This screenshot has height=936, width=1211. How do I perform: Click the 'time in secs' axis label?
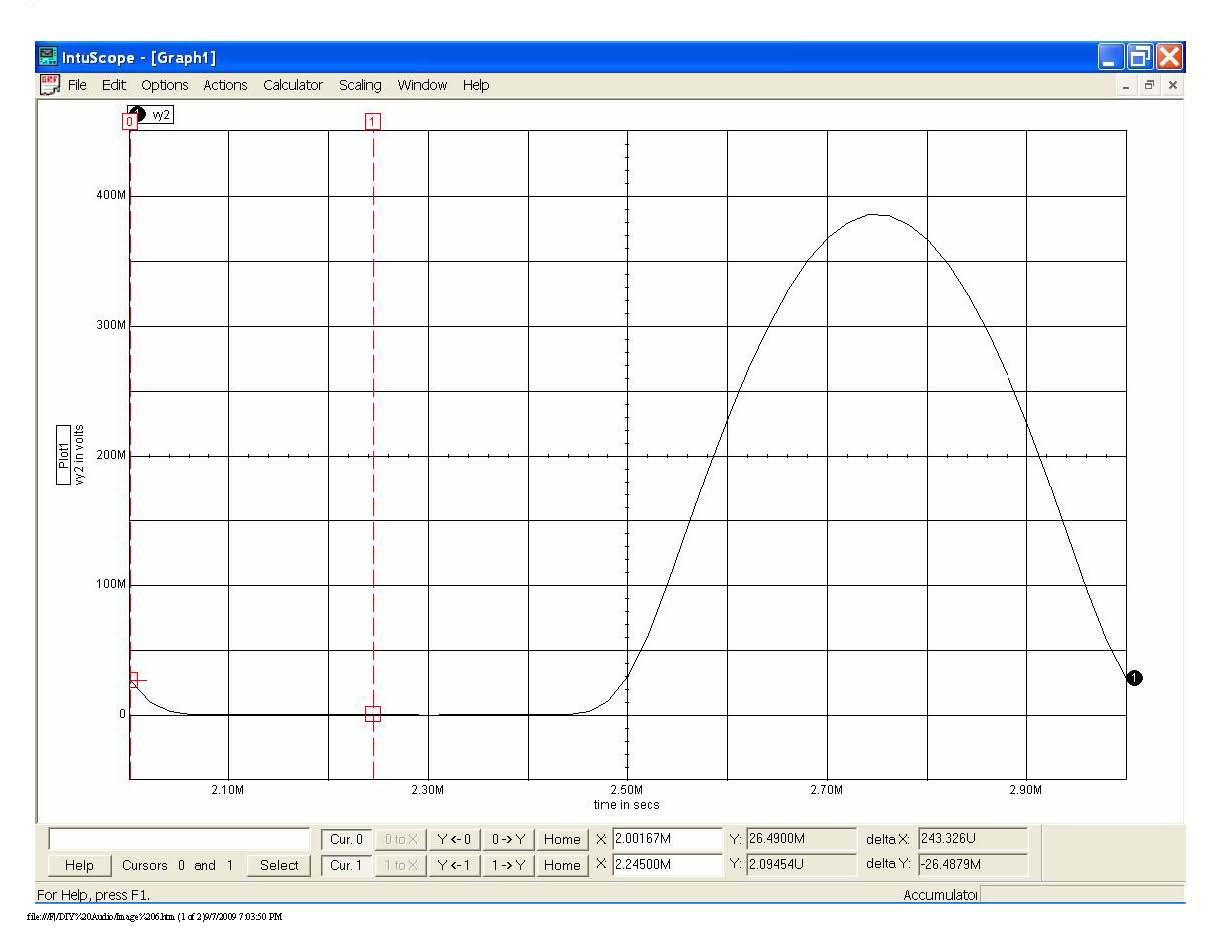(x=626, y=804)
